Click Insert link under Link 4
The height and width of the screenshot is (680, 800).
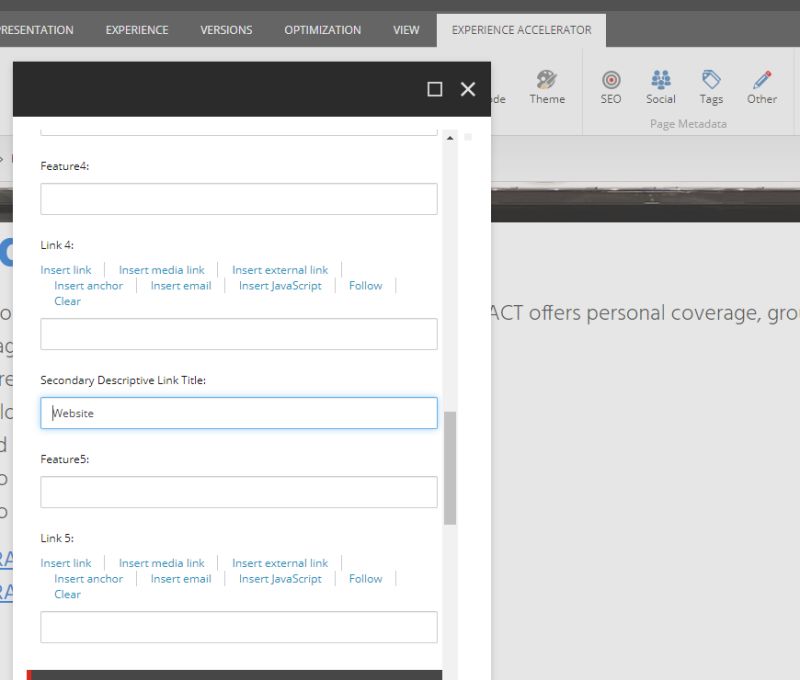[65, 269]
